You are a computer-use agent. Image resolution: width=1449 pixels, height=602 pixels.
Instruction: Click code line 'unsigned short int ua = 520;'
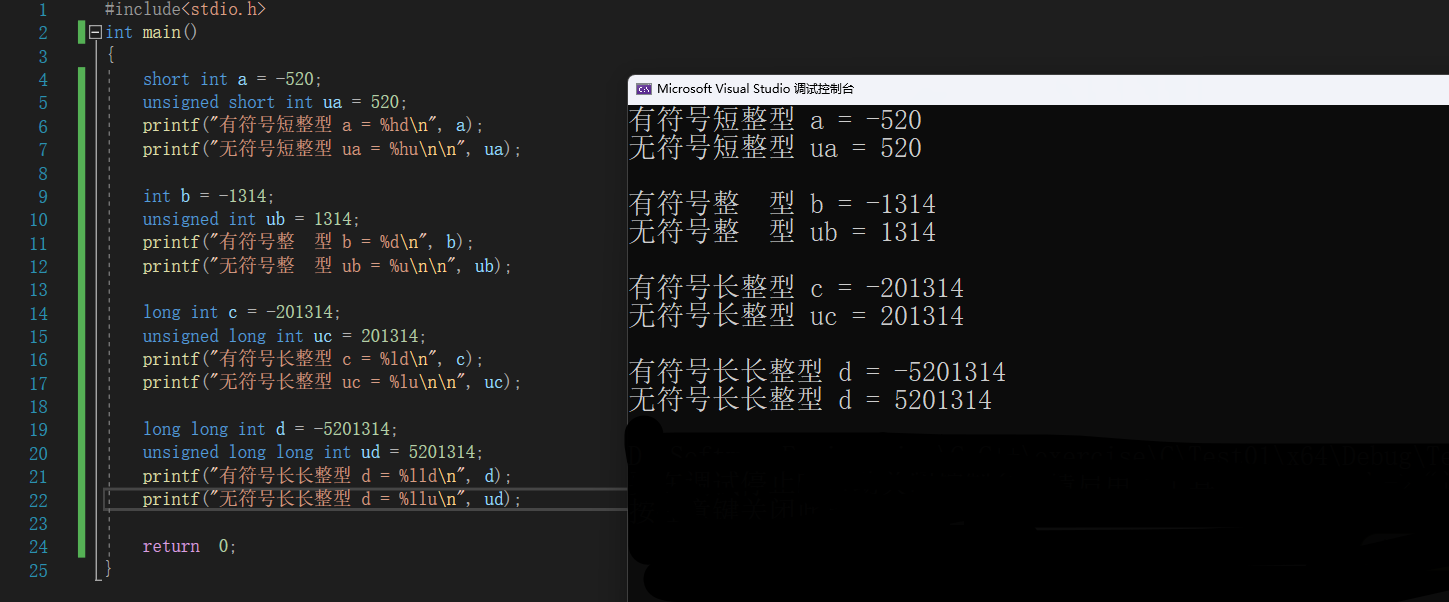pos(275,102)
